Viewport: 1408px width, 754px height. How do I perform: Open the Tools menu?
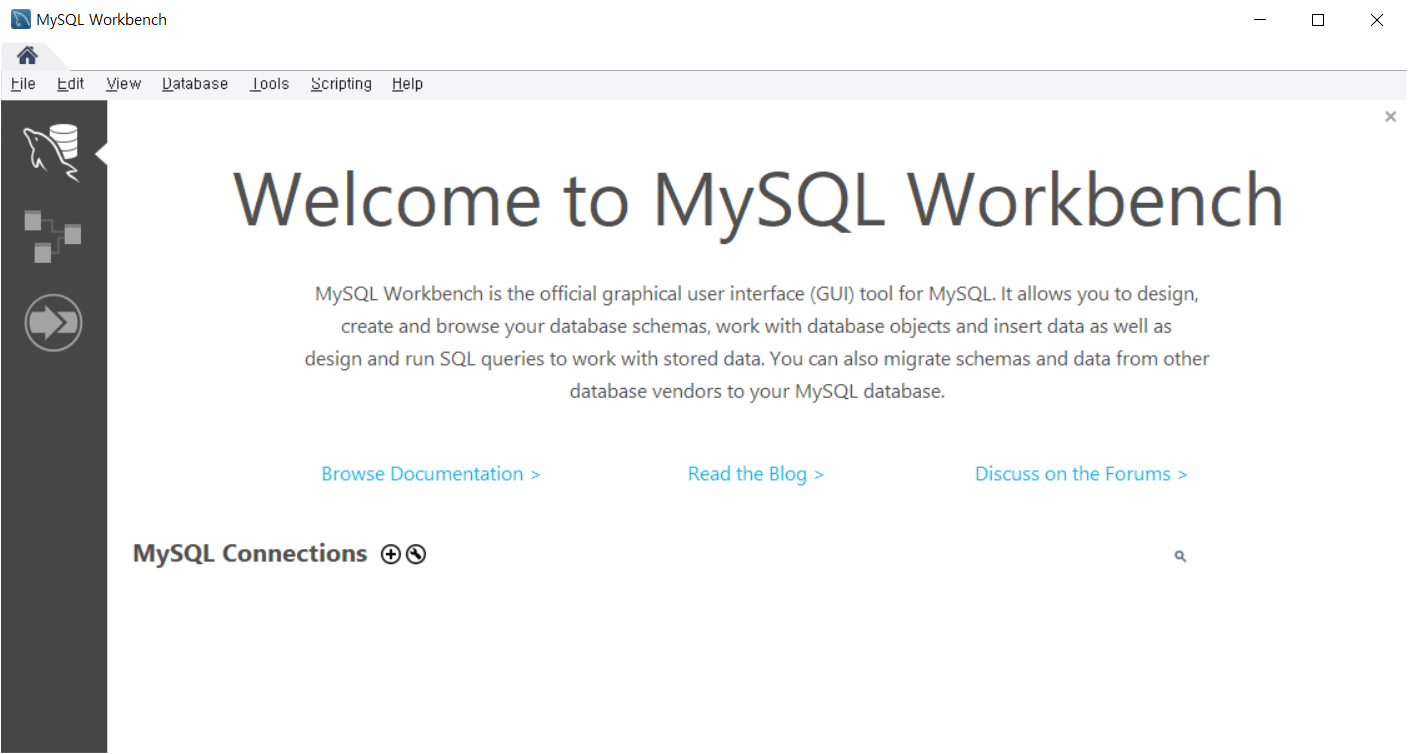coord(270,84)
